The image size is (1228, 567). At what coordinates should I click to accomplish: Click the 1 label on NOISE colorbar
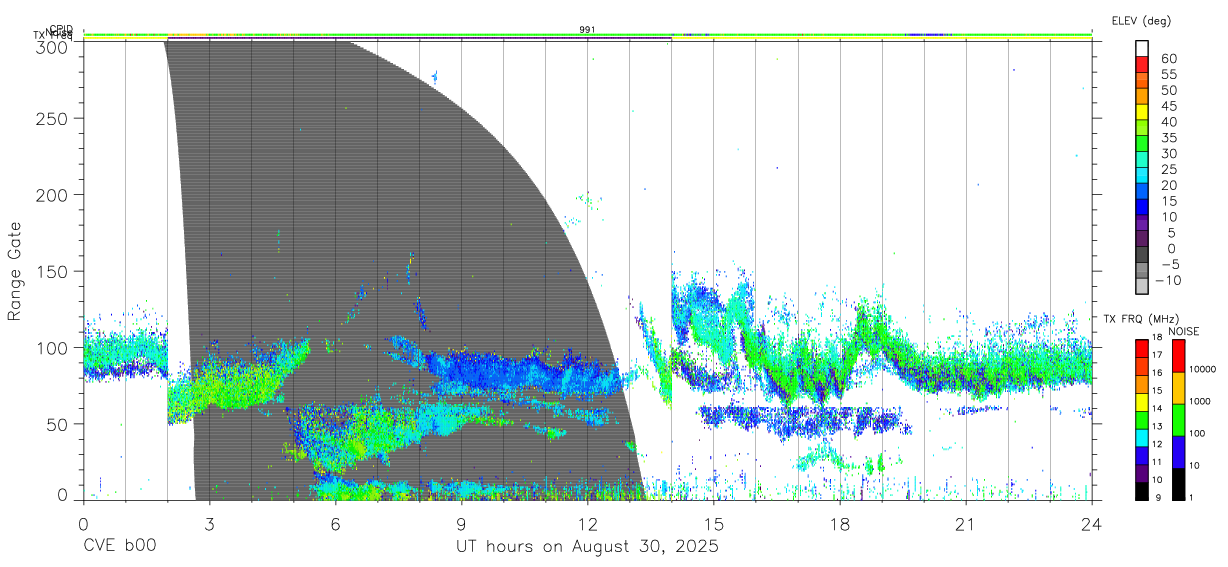[x=1190, y=497]
